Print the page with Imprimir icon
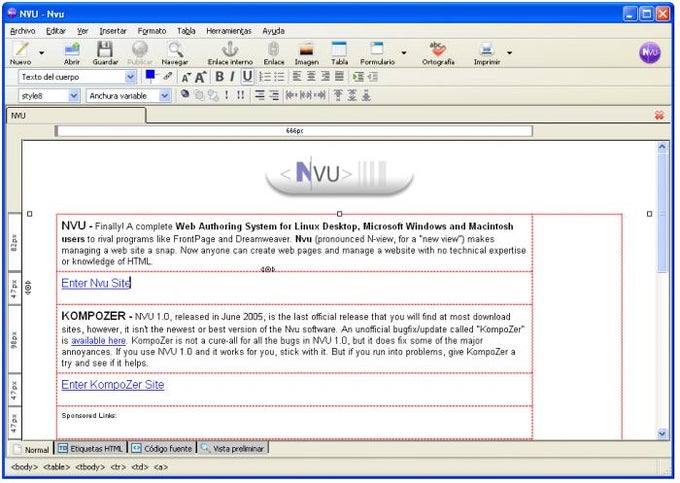This screenshot has height=483, width=680. 487,53
